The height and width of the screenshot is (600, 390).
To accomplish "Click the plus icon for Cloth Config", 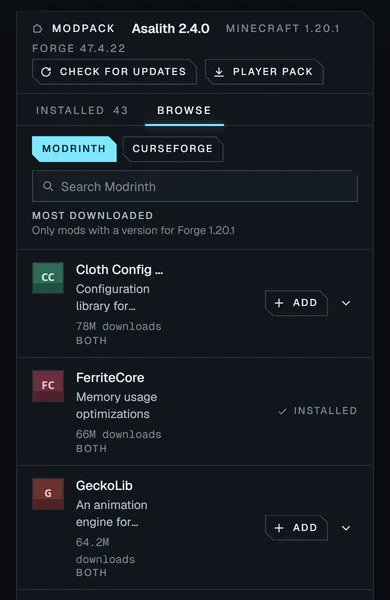I will coord(279,303).
